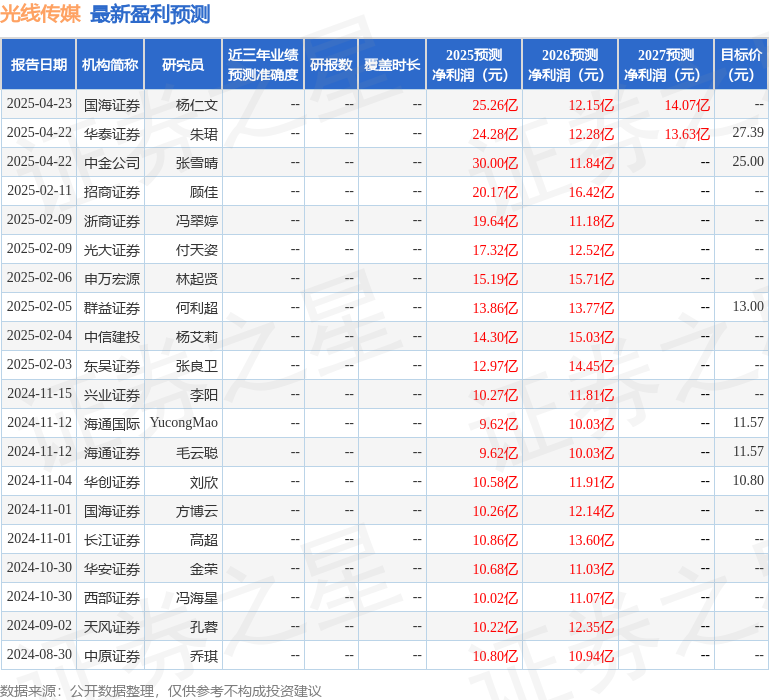Click institution 长江证券
Screen dimensions: 769x700
tap(112, 539)
